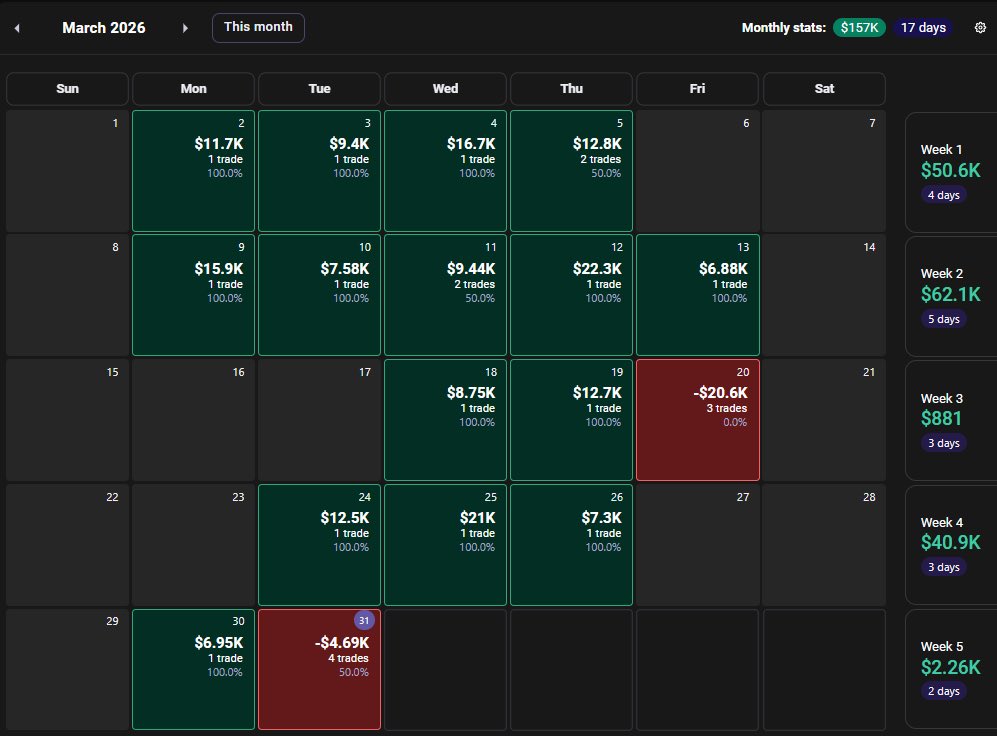Go to previous month arrow
The image size is (997, 736).
pos(17,28)
